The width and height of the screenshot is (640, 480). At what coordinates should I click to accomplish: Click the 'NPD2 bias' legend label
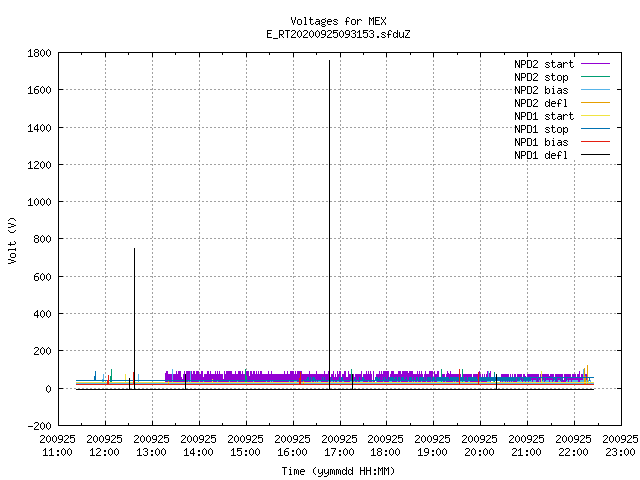click(x=541, y=90)
